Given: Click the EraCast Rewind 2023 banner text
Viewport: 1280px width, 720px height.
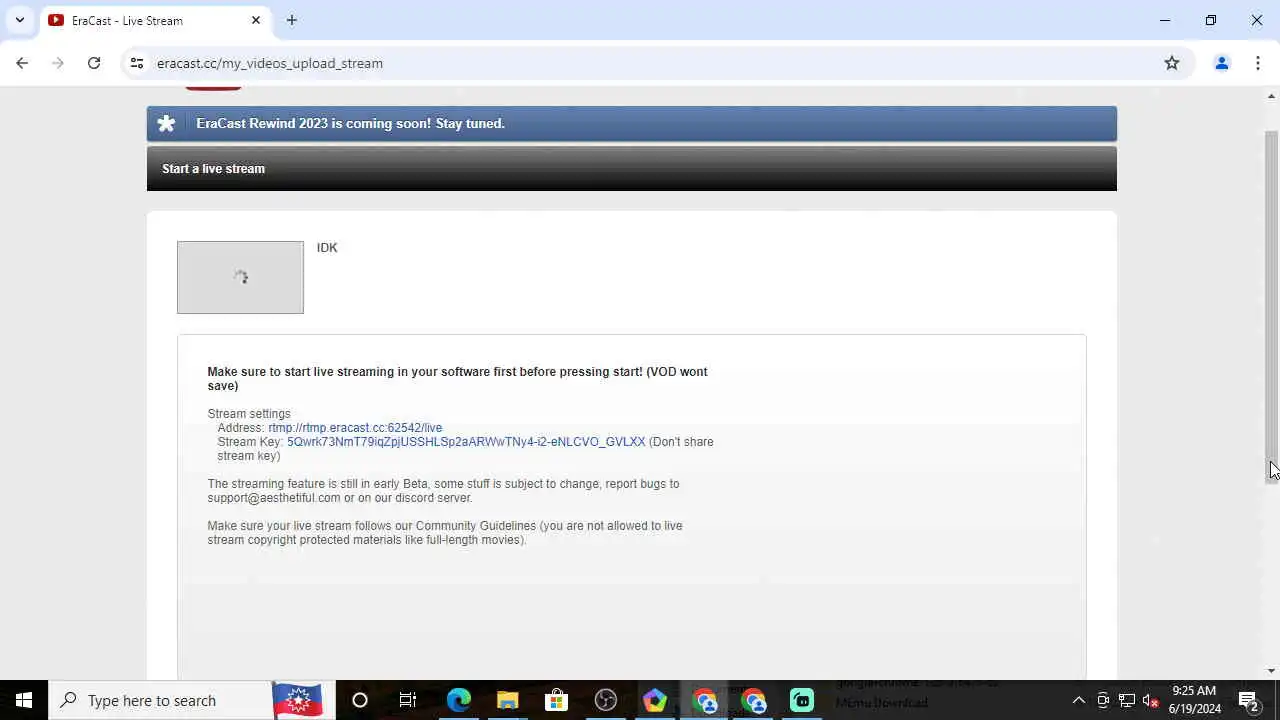Looking at the screenshot, I should click(x=351, y=124).
